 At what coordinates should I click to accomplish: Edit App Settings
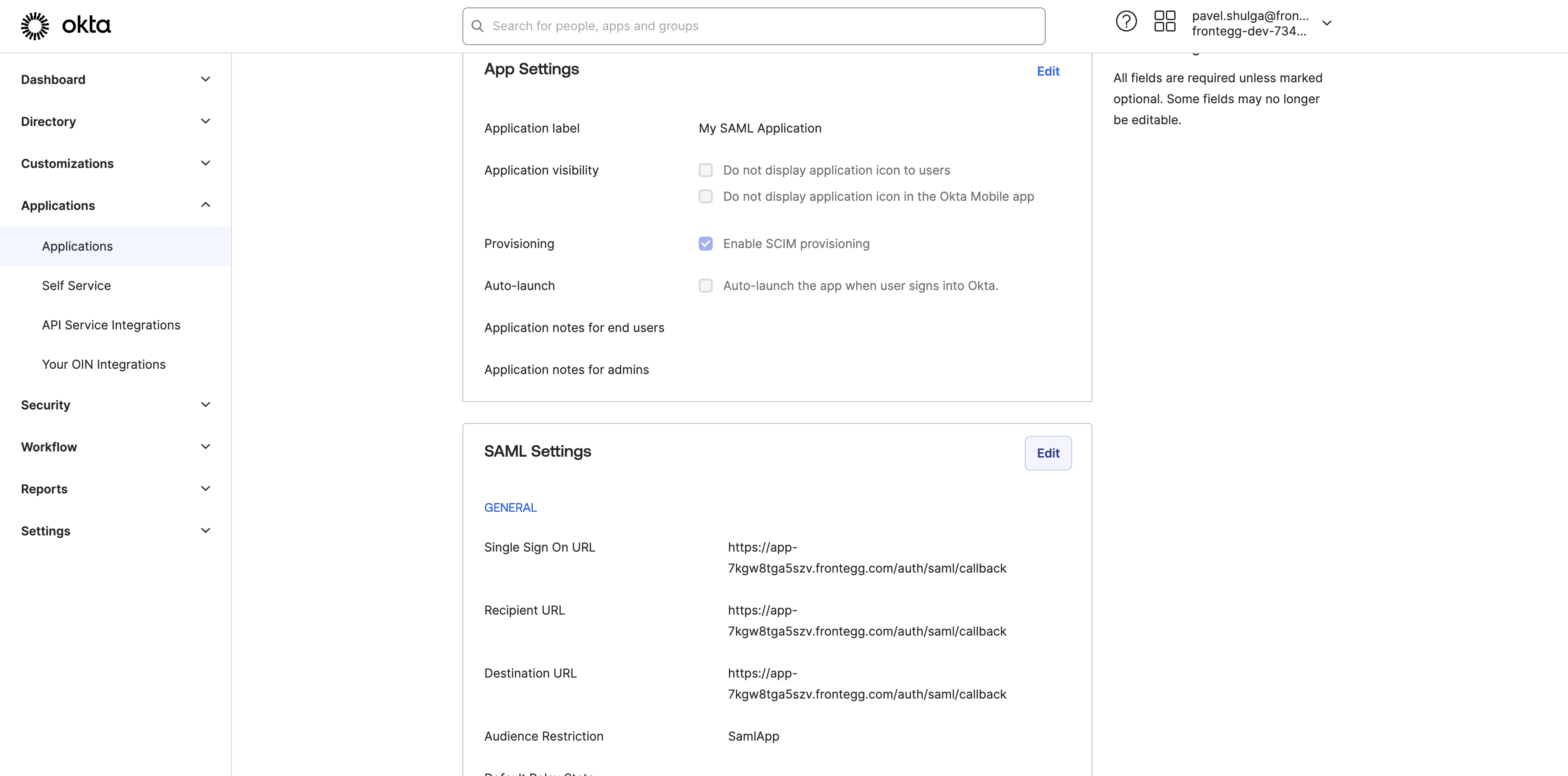(1048, 72)
